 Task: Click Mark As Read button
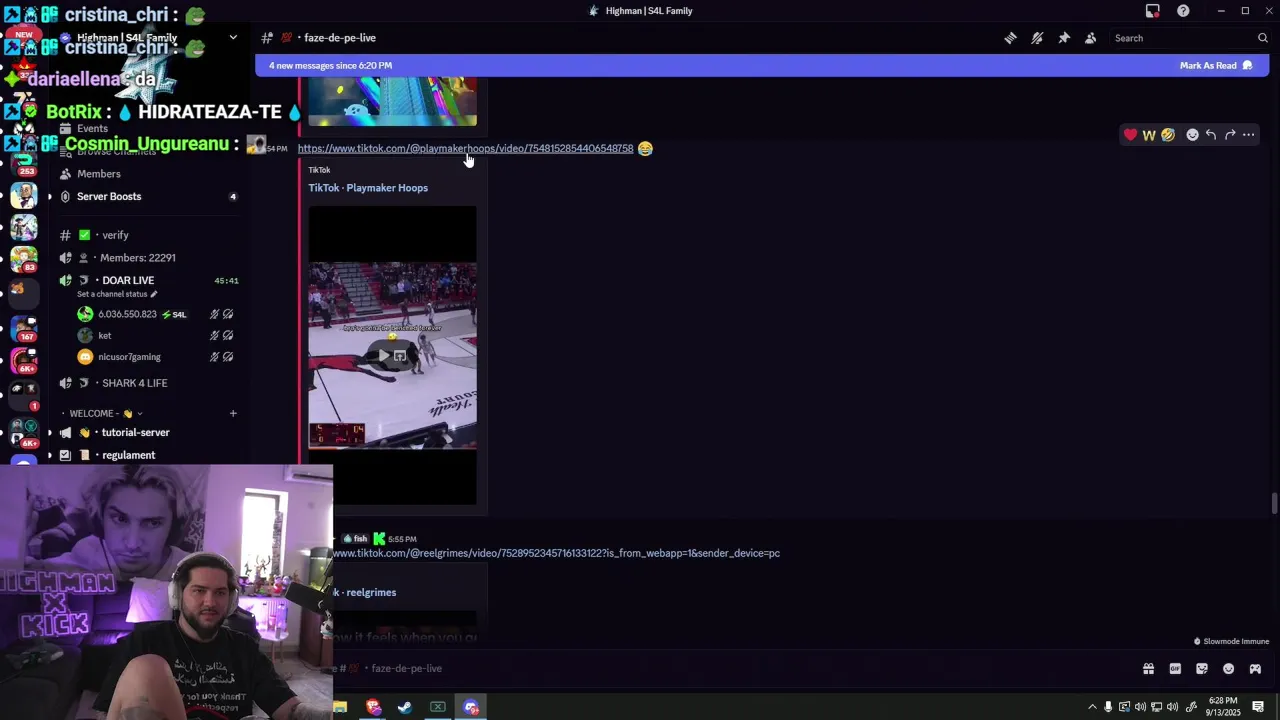click(1216, 65)
